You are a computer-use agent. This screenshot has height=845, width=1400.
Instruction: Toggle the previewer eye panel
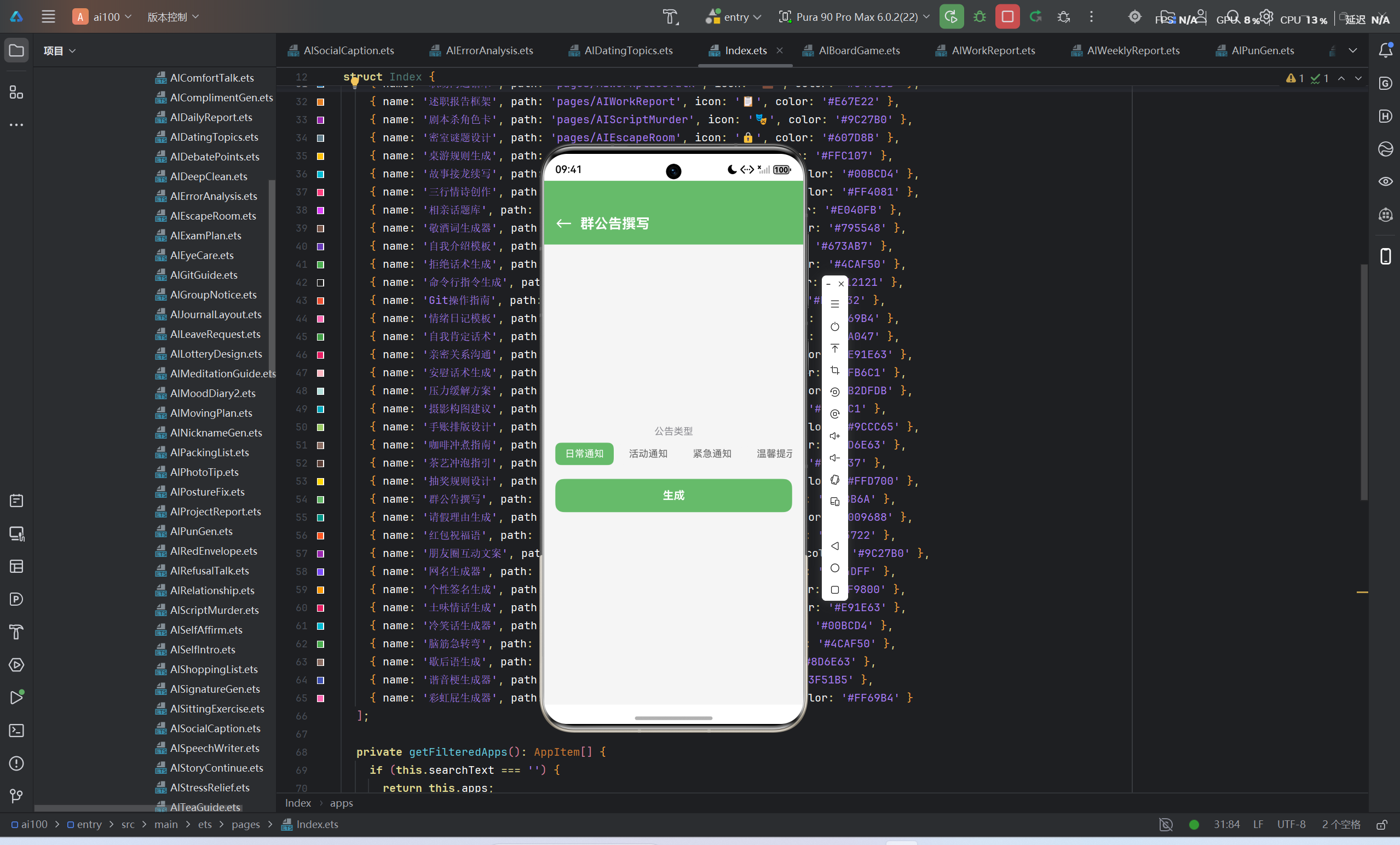tap(1385, 181)
